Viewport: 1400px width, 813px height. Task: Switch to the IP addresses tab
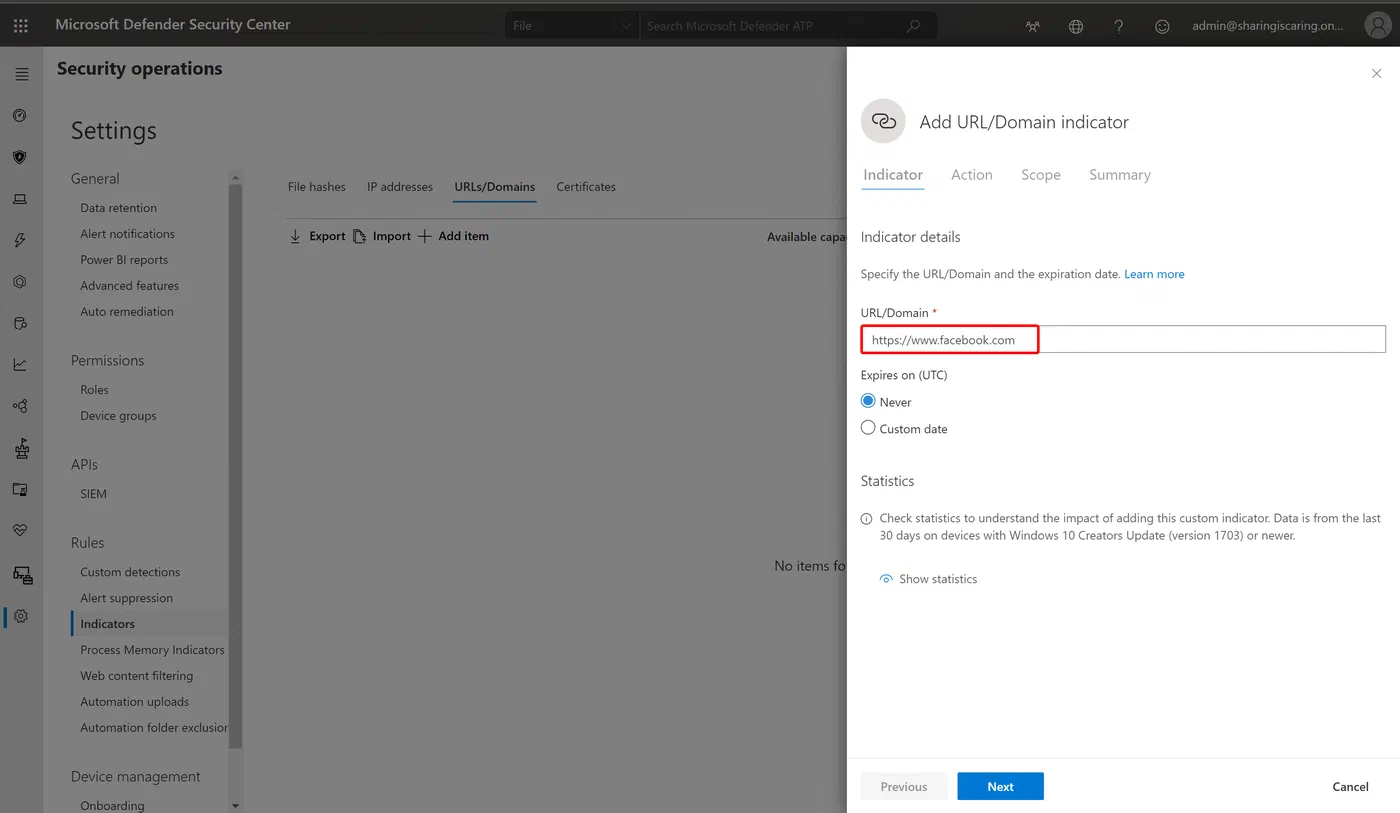tap(400, 187)
